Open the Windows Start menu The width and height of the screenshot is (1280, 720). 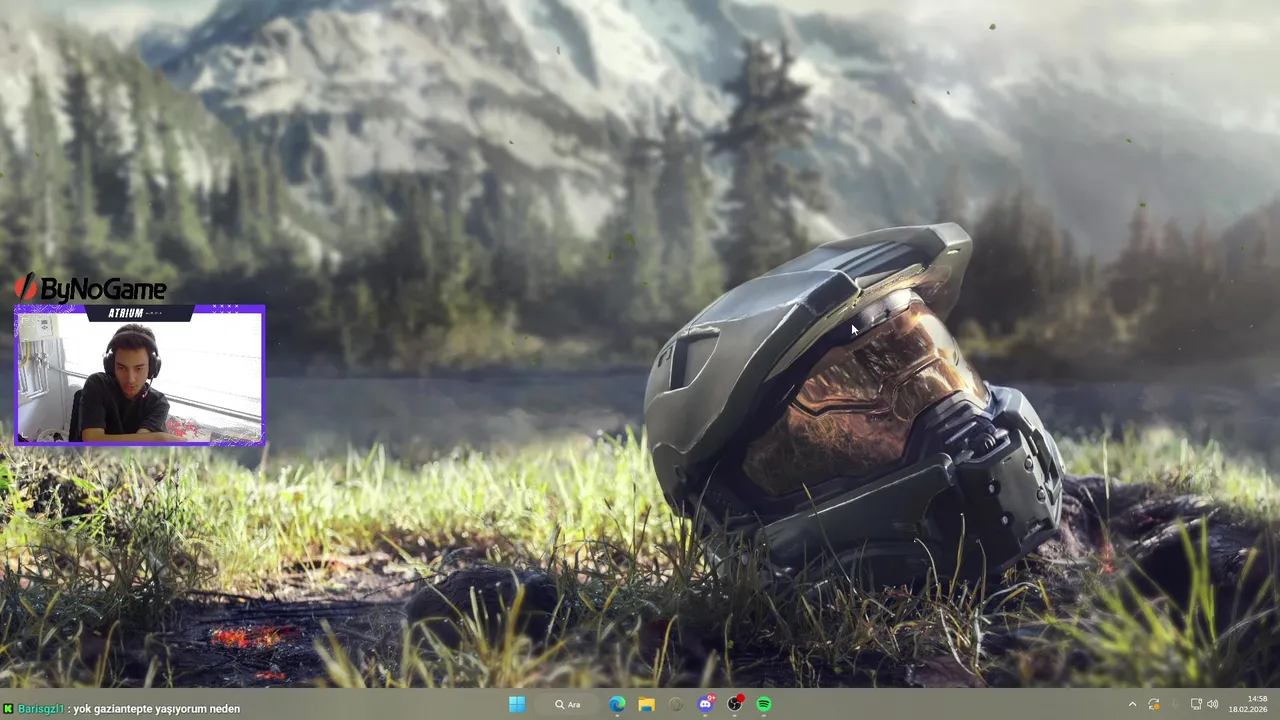point(517,704)
